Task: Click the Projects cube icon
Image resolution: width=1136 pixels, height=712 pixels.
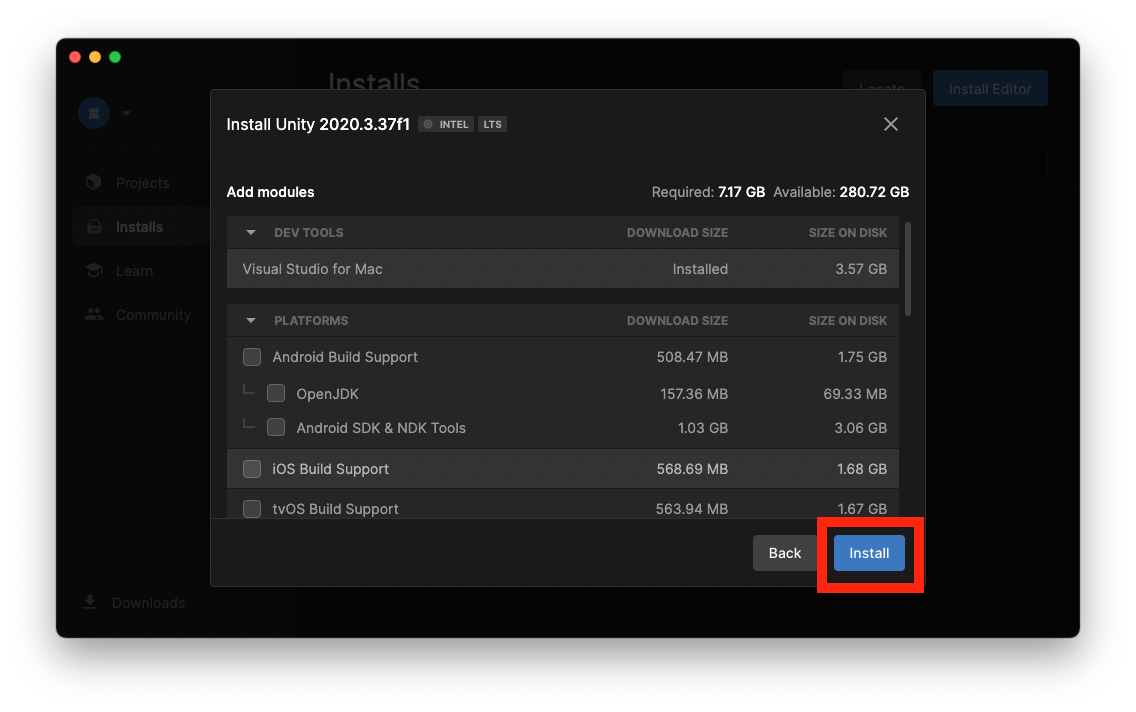Action: coord(93,182)
